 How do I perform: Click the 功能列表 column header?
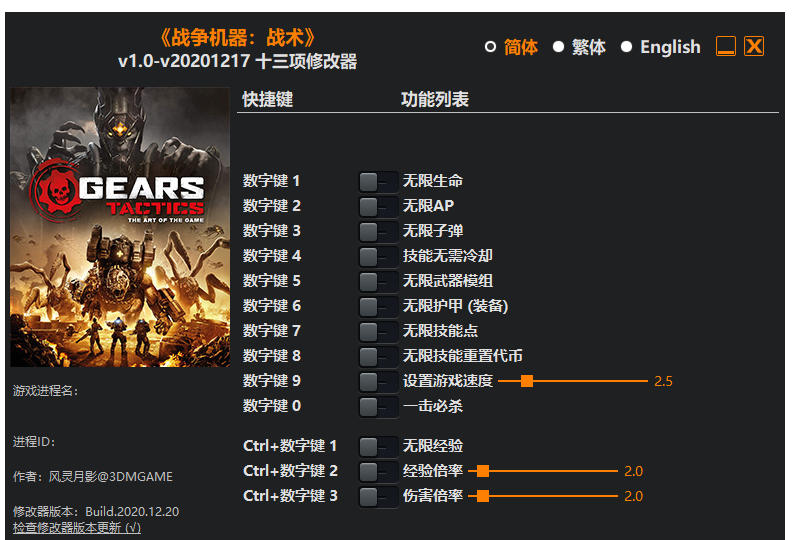point(435,99)
